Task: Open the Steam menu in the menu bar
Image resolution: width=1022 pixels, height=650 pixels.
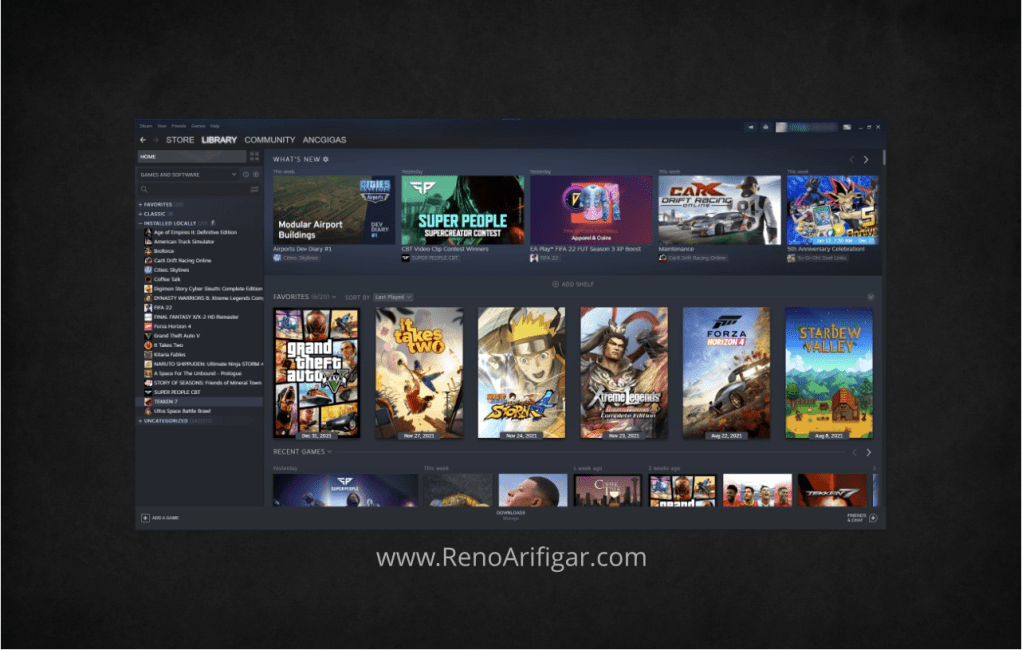Action: [x=148, y=125]
